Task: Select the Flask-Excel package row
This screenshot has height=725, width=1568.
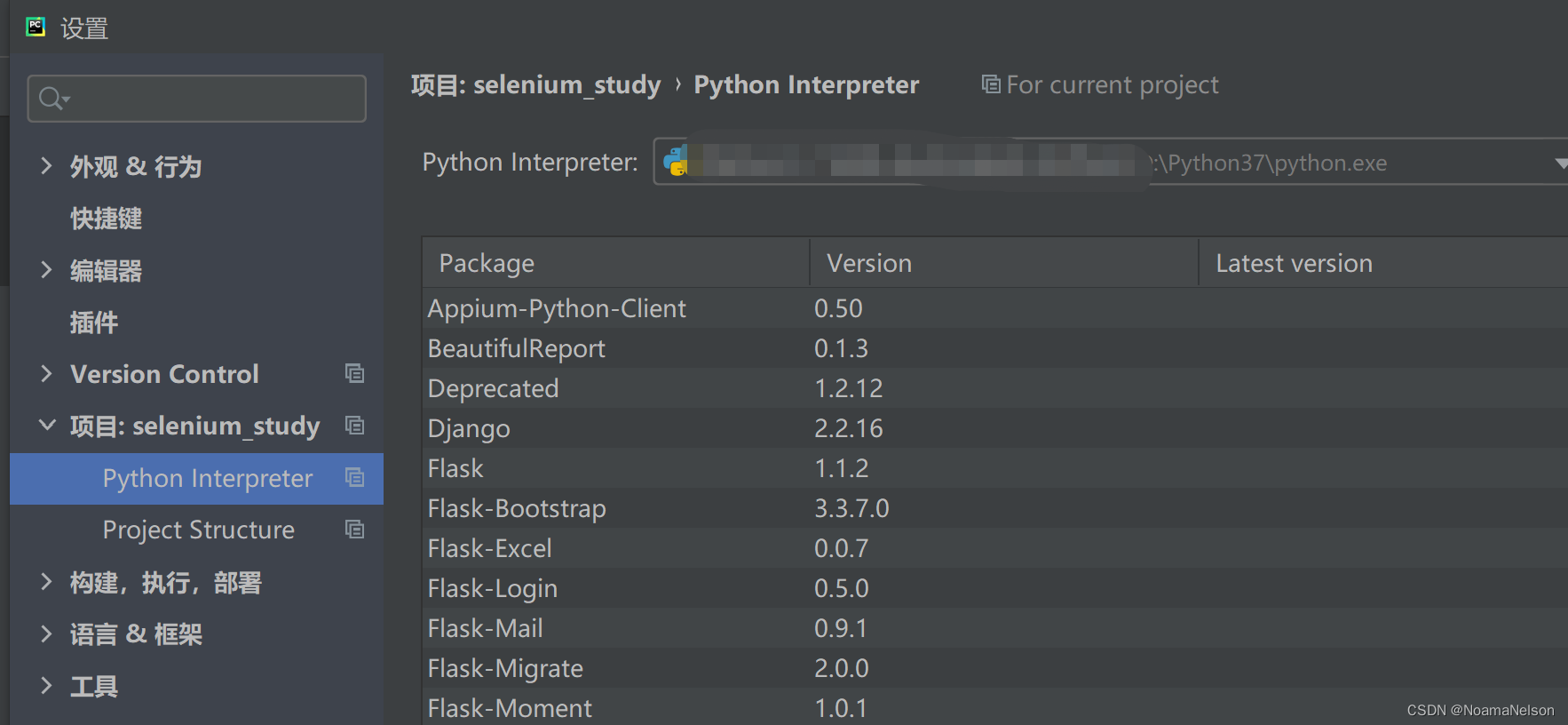Action: click(995, 548)
